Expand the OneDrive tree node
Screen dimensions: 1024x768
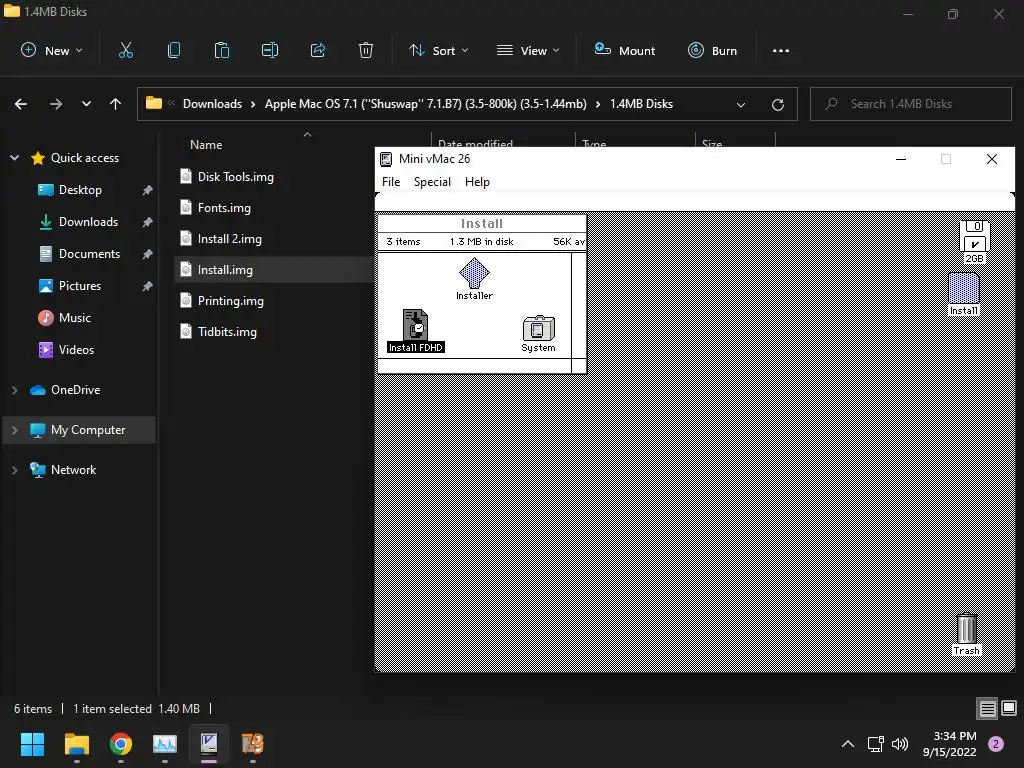tap(14, 390)
